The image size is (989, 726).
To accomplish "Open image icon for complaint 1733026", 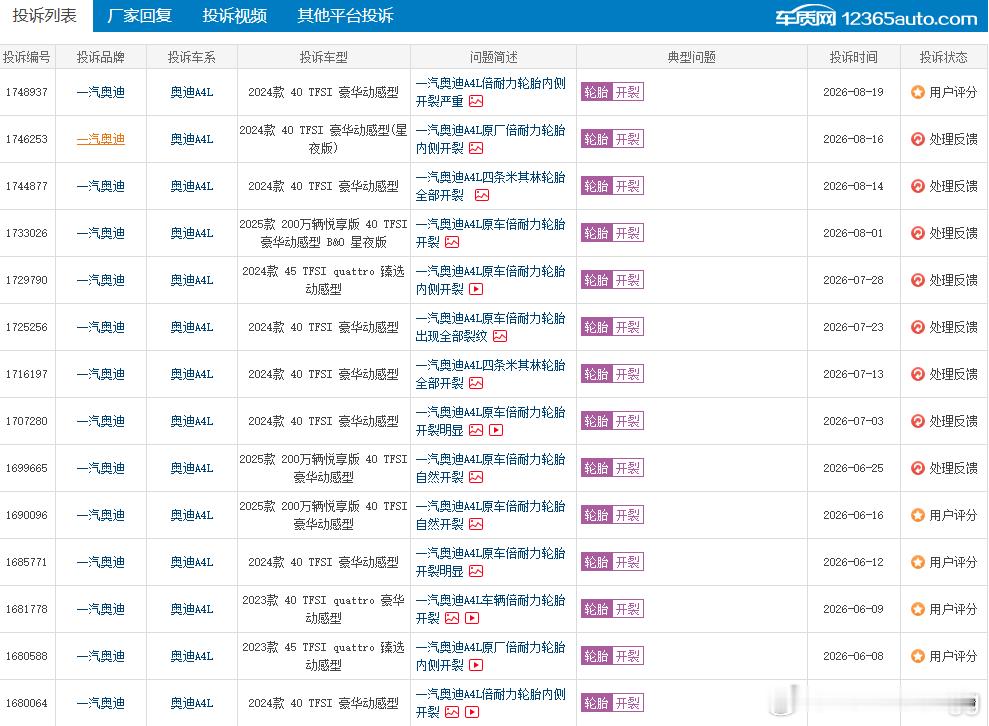I will point(452,242).
